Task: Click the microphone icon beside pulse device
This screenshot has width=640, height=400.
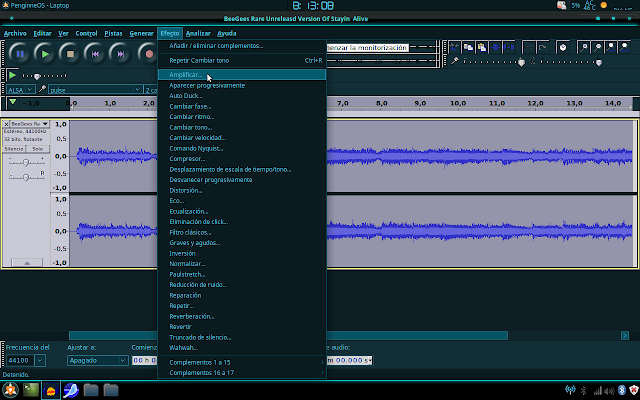Action: (42, 89)
